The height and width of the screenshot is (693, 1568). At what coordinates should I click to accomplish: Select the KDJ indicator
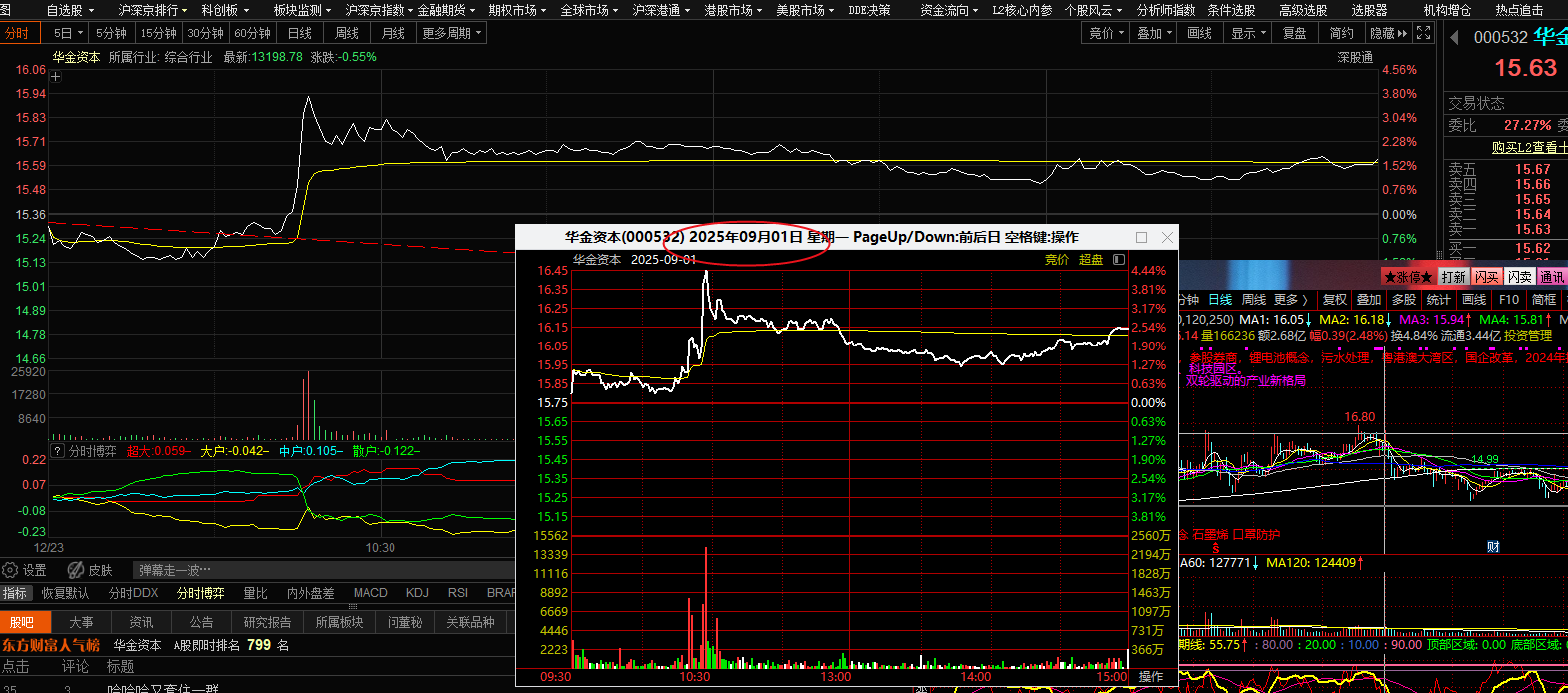[417, 593]
